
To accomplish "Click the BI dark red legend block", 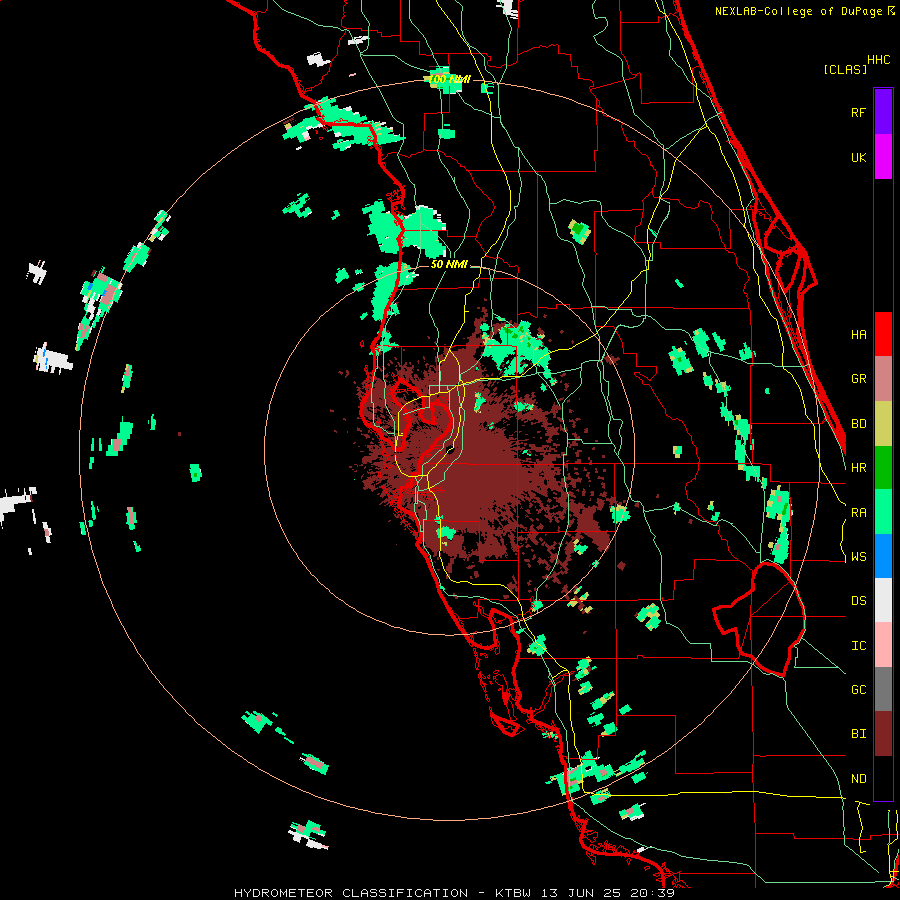I will [883, 734].
